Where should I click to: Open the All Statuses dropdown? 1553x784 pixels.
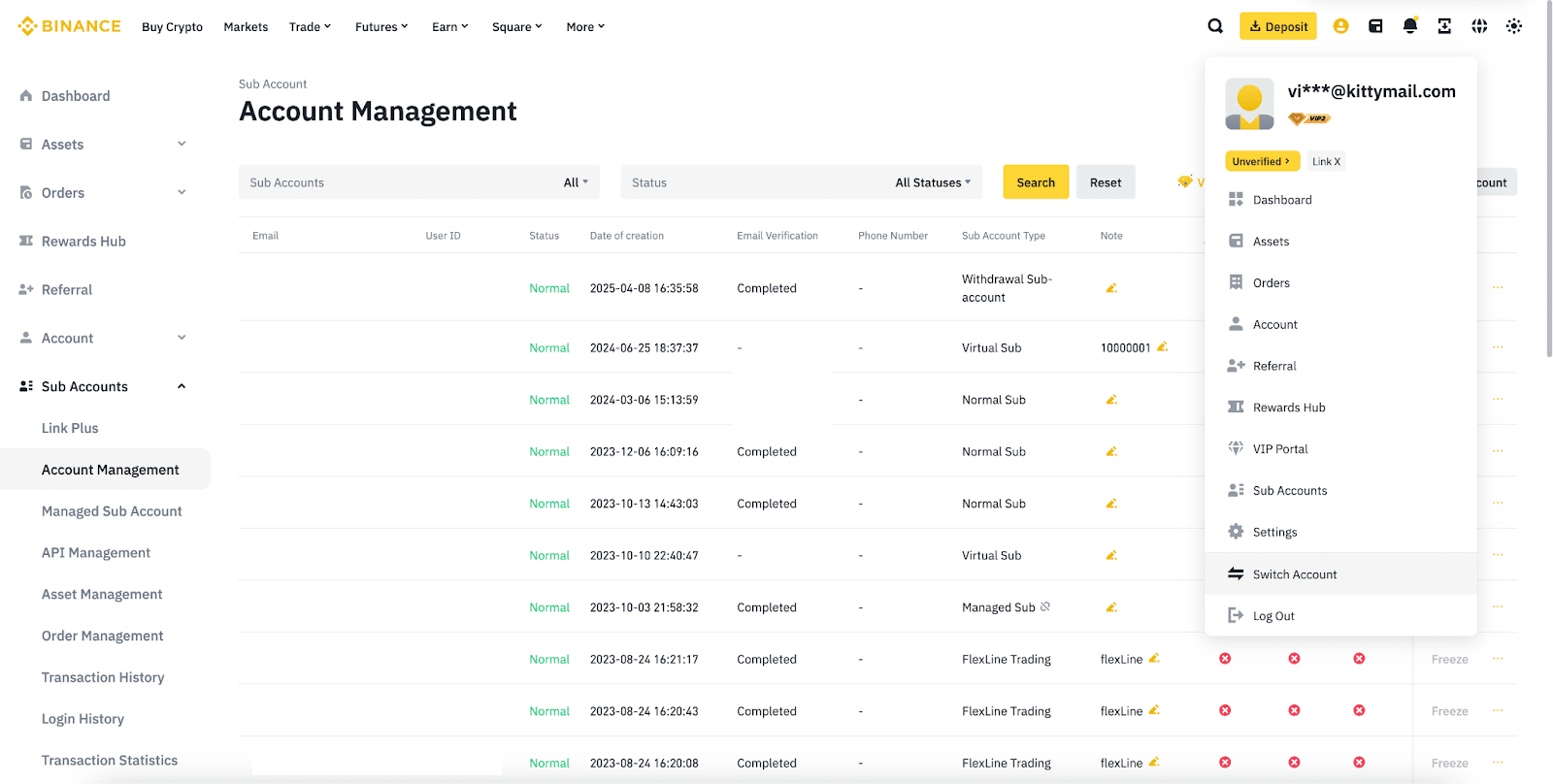pyautogui.click(x=932, y=182)
